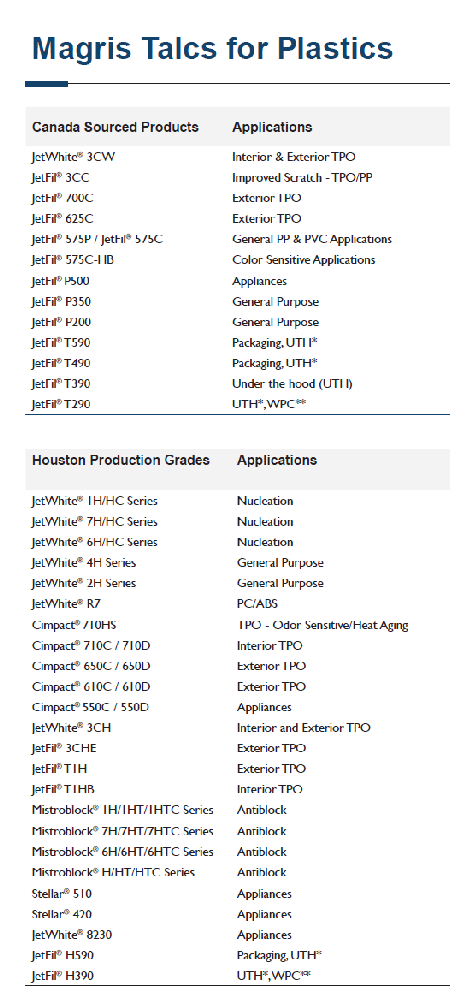This screenshot has width=450, height=999.
Task: Select JetFil T290 product row
Action: pos(238,404)
